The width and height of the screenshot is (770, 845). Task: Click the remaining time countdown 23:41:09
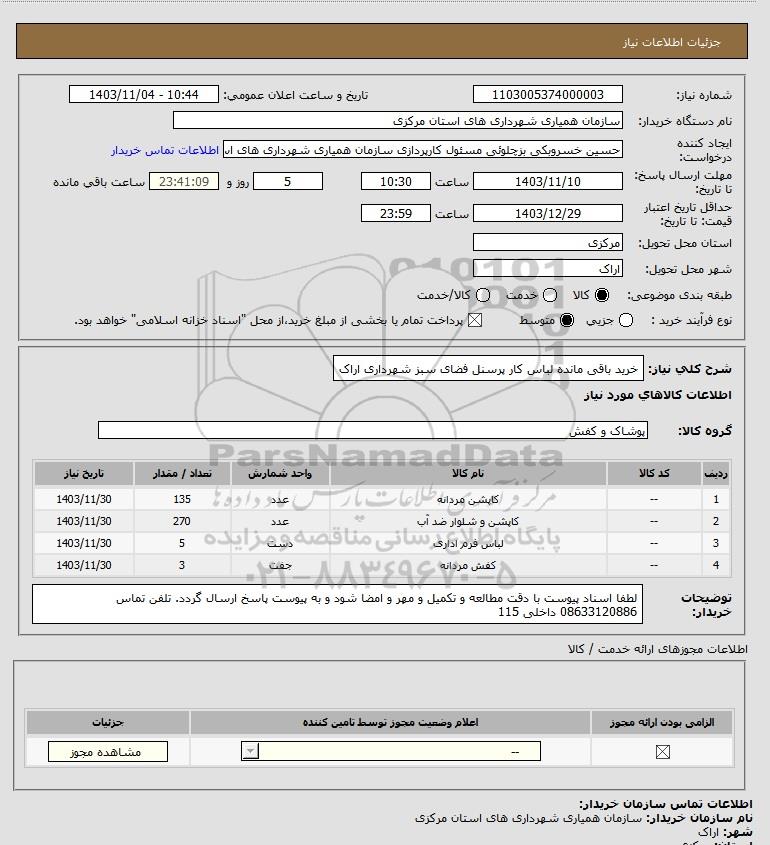[184, 182]
